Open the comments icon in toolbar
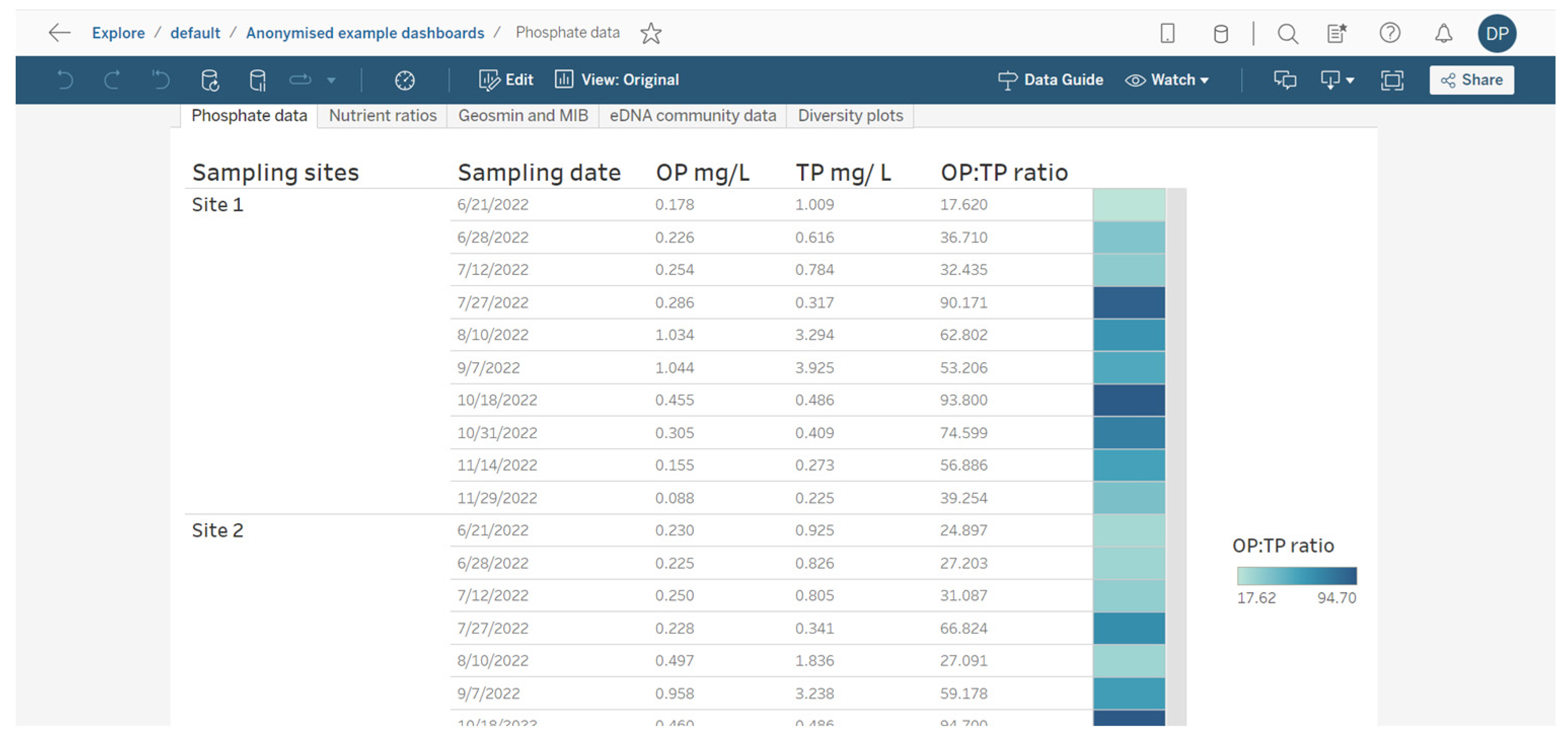This screenshot has height=742, width=1568. tap(1284, 80)
